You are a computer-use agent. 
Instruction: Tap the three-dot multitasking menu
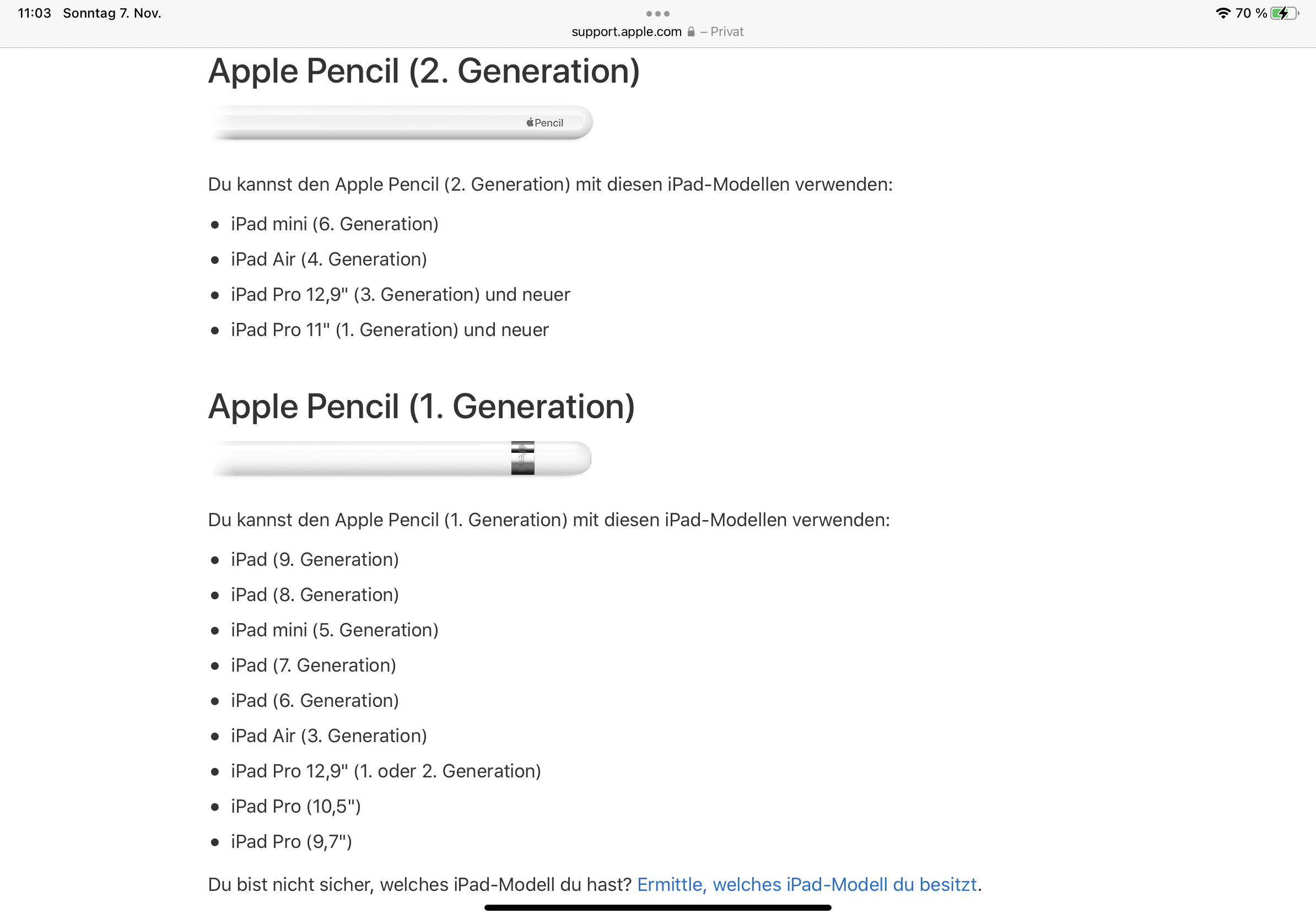coord(657,14)
